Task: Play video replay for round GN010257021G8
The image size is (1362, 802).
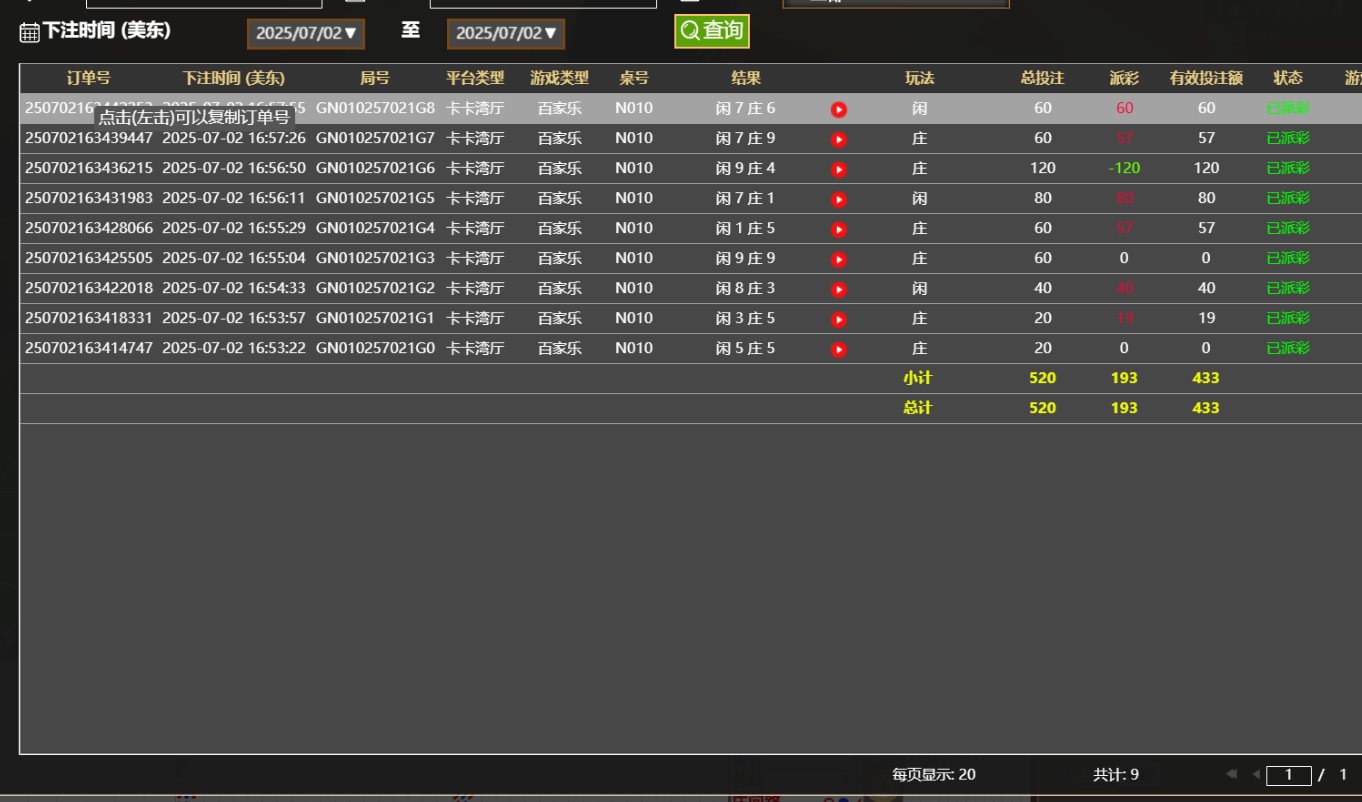Action: click(839, 109)
